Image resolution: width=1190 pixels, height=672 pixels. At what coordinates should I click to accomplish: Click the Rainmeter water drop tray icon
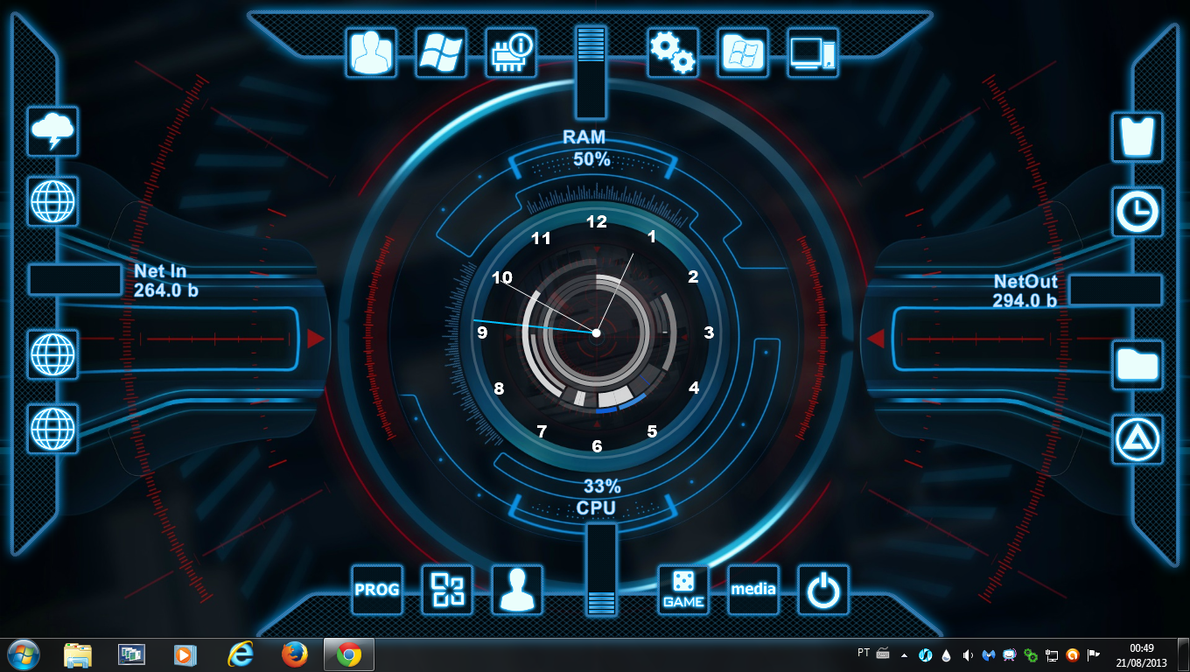click(946, 655)
